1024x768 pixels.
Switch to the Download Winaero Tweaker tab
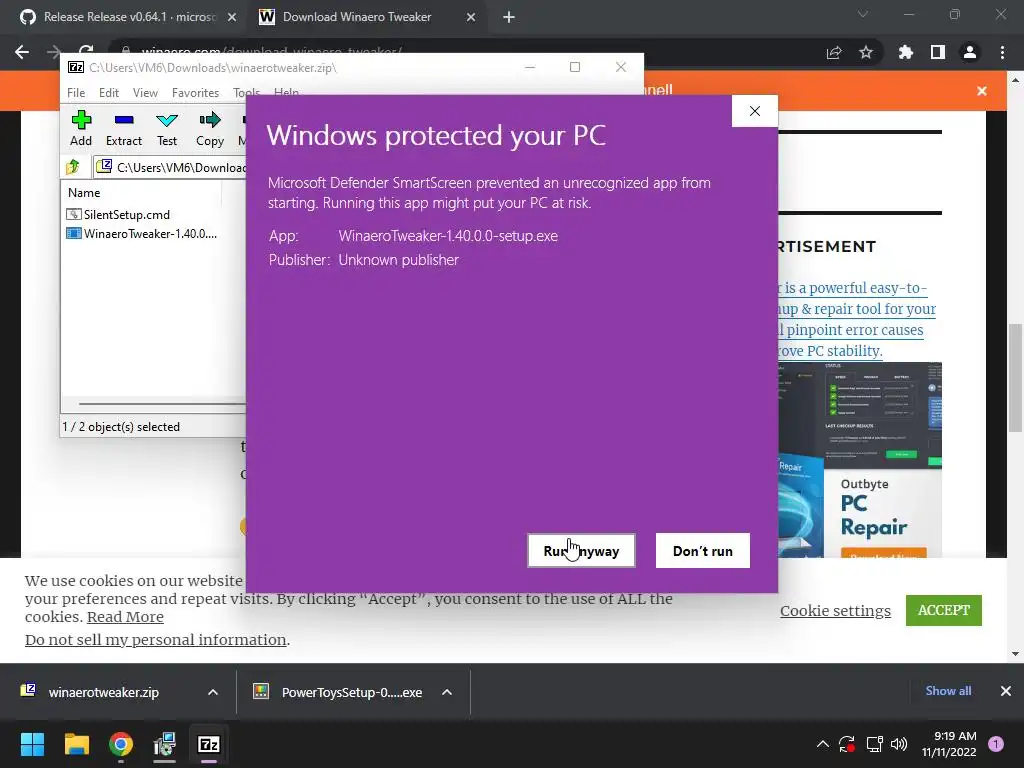(357, 17)
